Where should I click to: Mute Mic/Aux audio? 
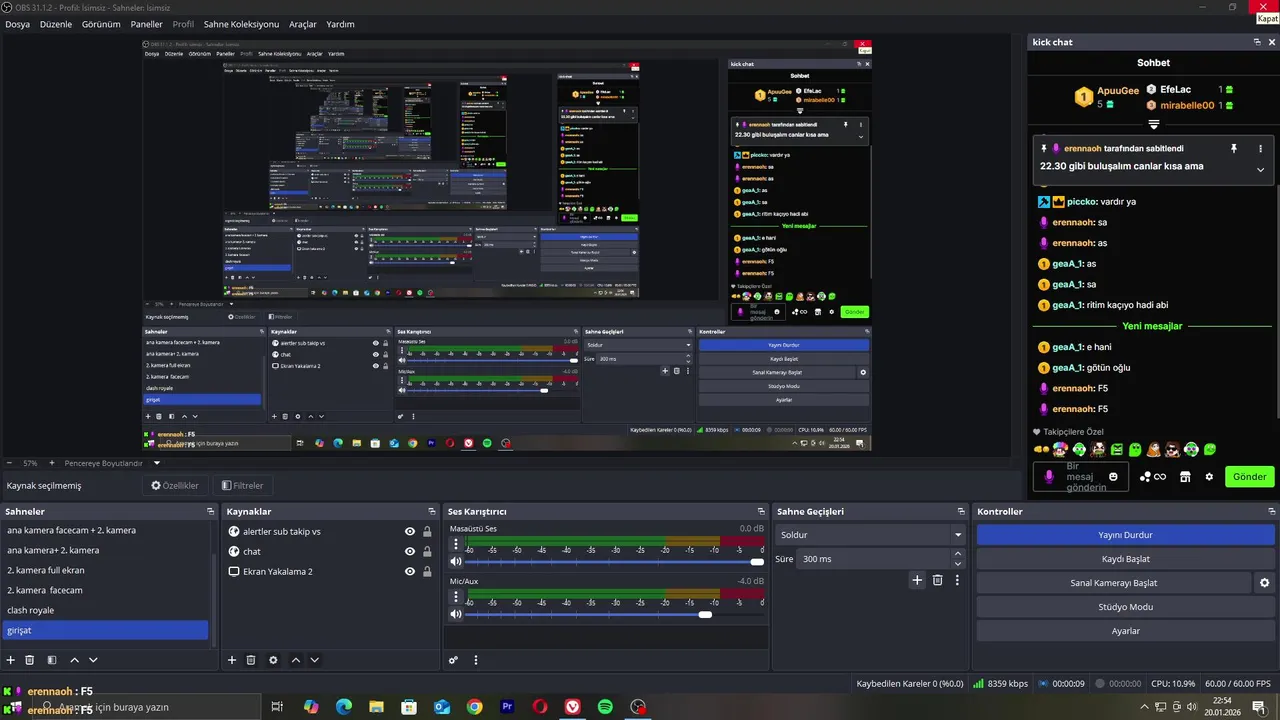pyautogui.click(x=456, y=614)
